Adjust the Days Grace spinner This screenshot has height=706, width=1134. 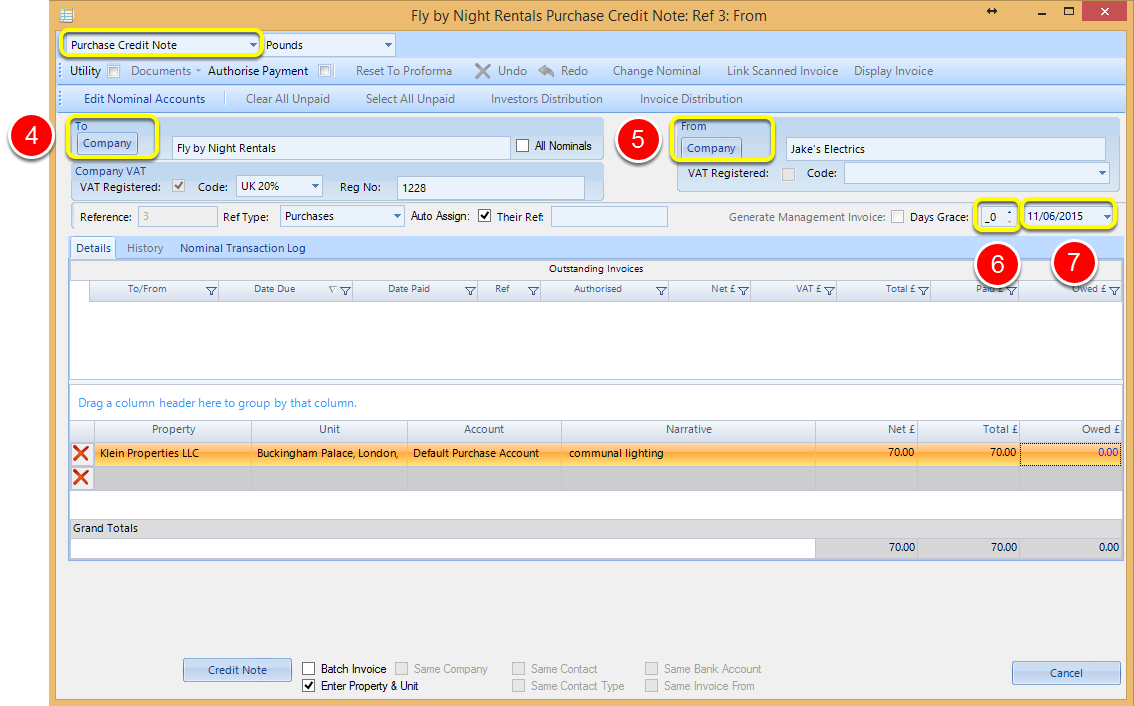[x=1009, y=216]
